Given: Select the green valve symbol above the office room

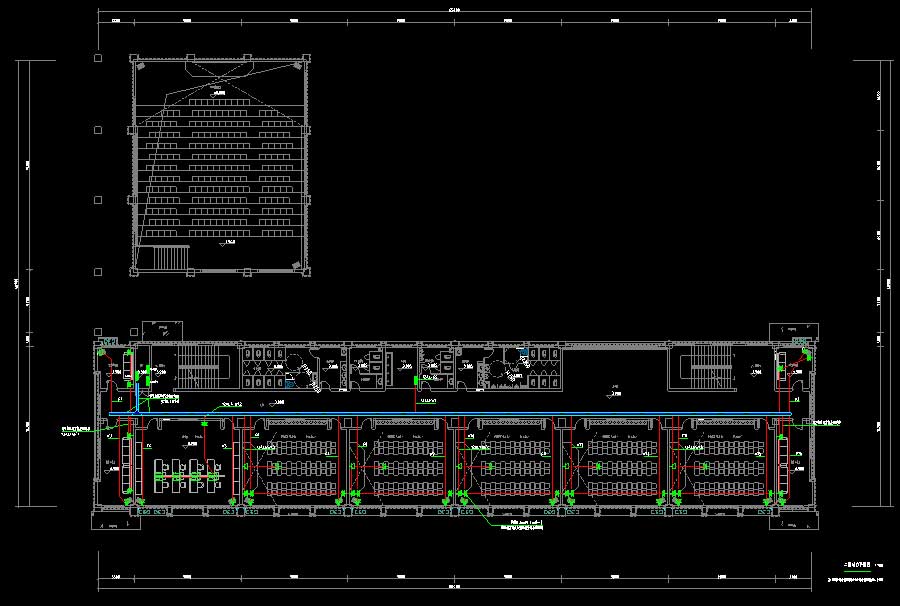Looking at the screenshot, I should [x=204, y=424].
